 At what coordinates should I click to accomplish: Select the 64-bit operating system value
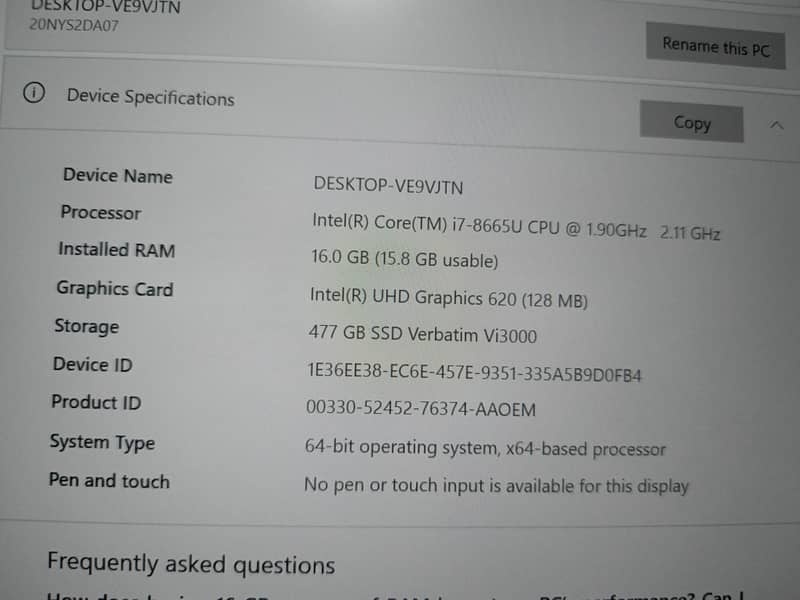click(x=485, y=447)
